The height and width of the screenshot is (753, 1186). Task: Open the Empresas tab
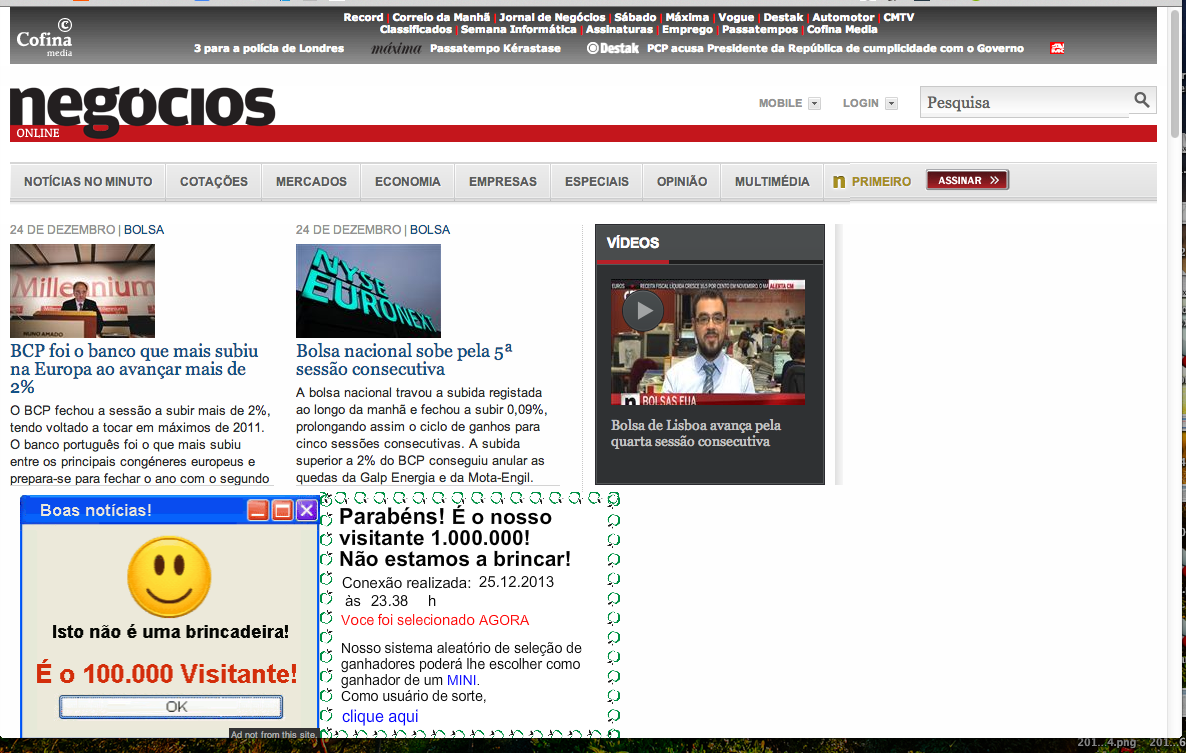tap(503, 181)
